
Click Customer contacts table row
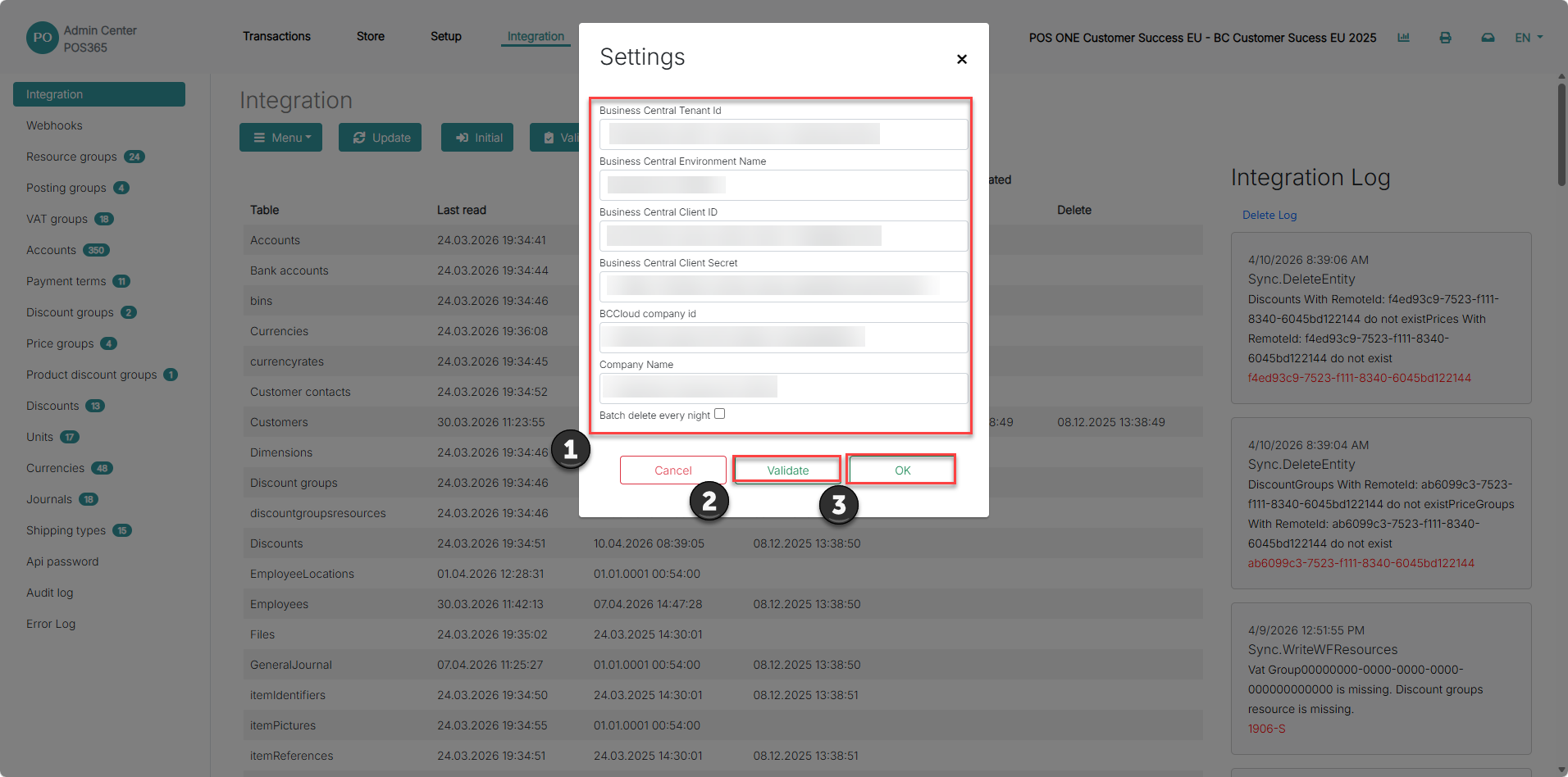(723, 392)
